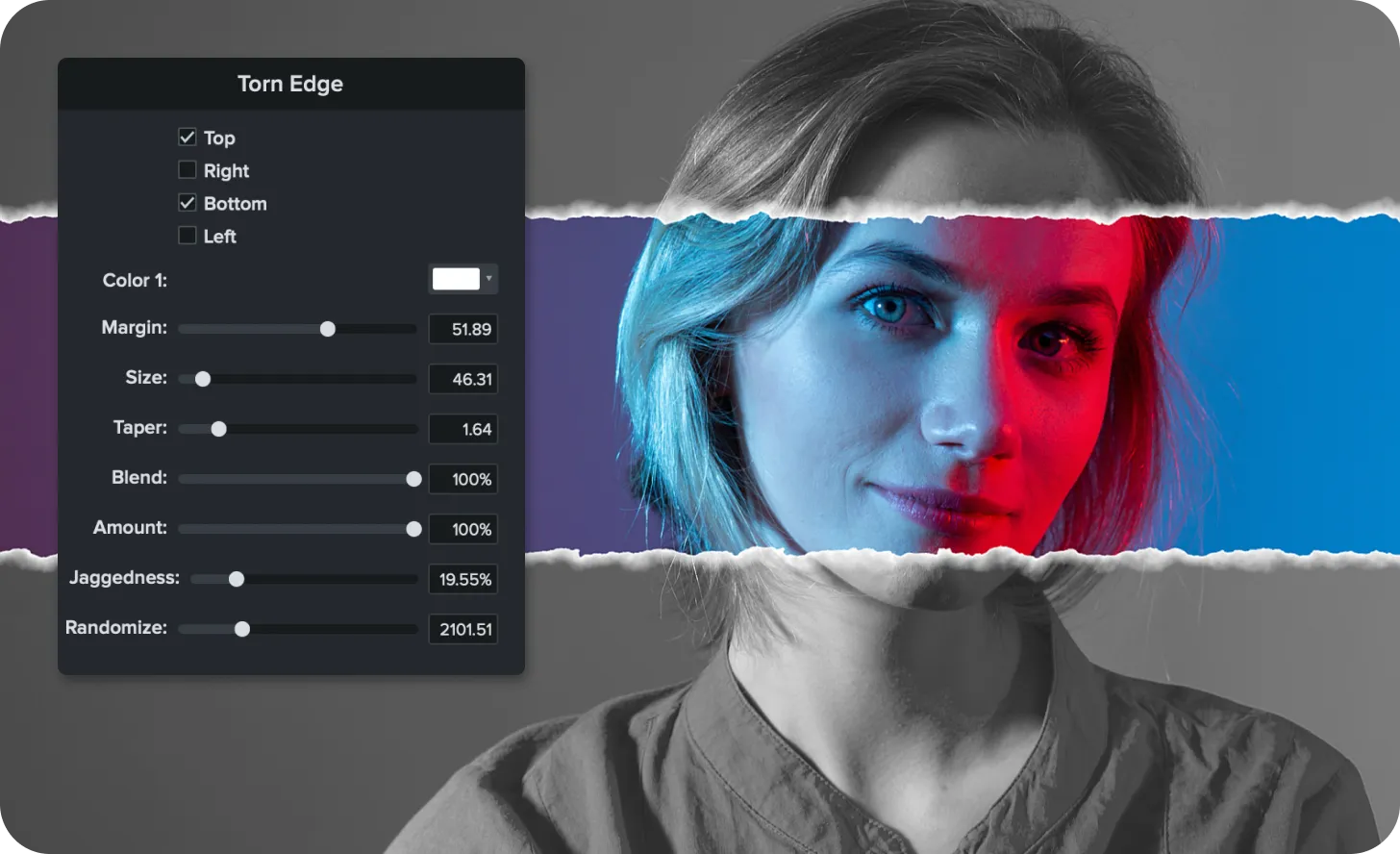Click the Randomize field showing 2101.51
Screen dimensions: 1400x854
click(462, 629)
